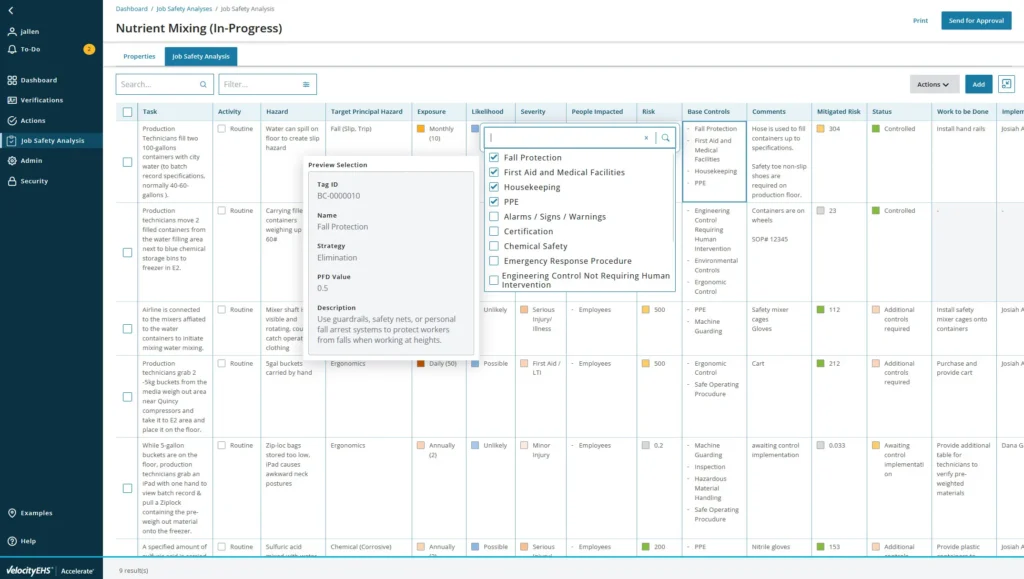Screen dimensions: 1024x579
Task: Click the magnifier in base controls search
Action: tap(665, 138)
